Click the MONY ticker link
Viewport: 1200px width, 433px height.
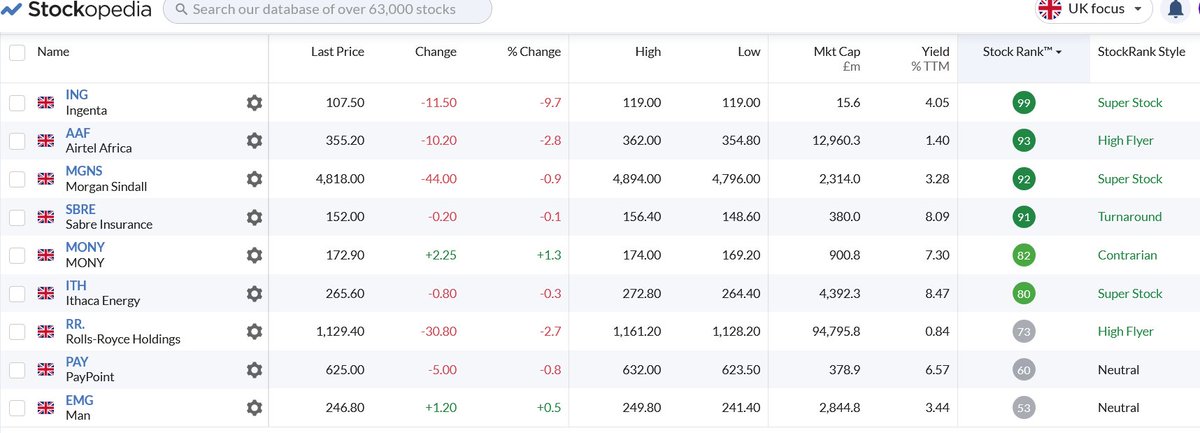click(x=85, y=247)
